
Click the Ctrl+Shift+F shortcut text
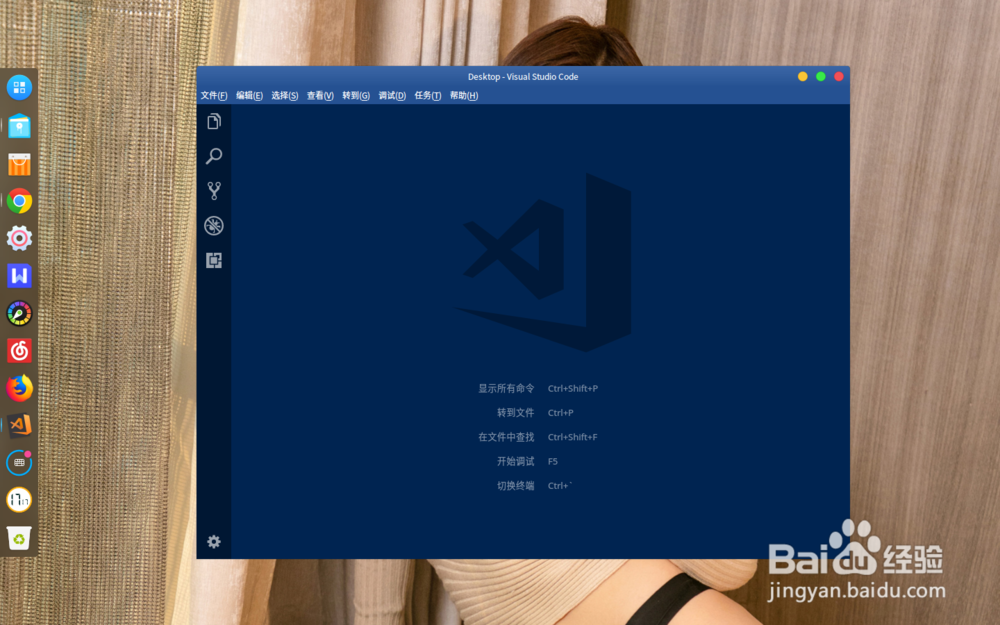tap(573, 437)
